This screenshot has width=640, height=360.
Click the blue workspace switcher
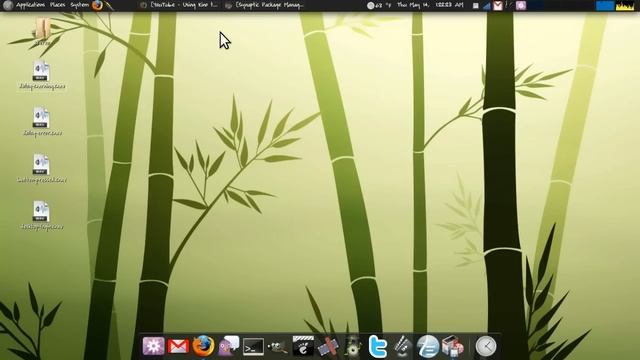[605, 6]
